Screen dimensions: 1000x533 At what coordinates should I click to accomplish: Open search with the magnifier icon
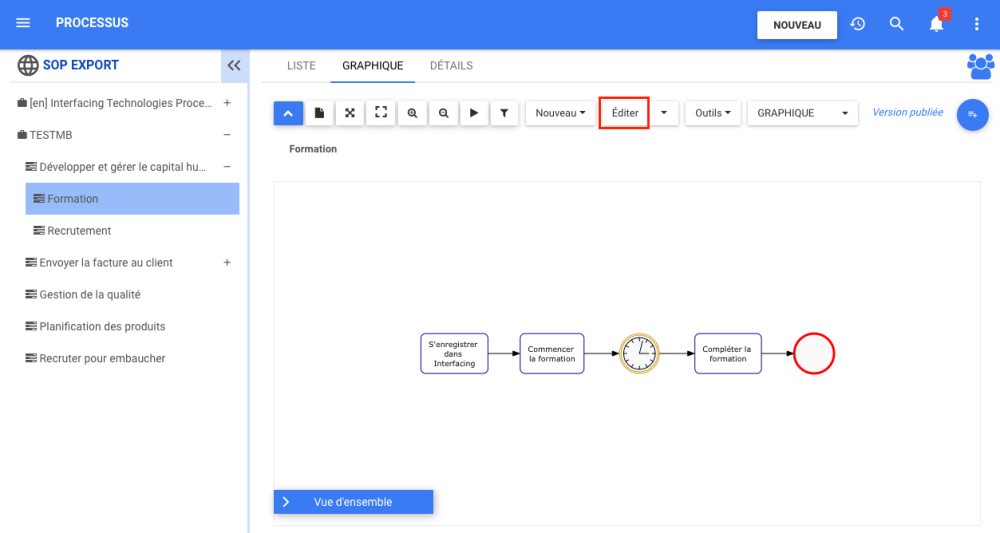897,24
